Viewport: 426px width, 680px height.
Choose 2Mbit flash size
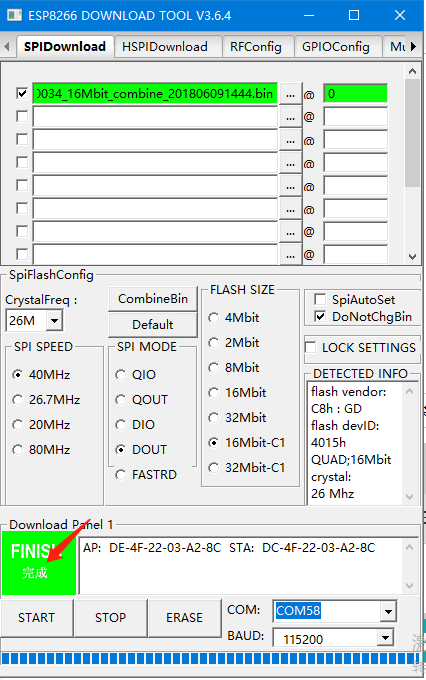coord(234,343)
